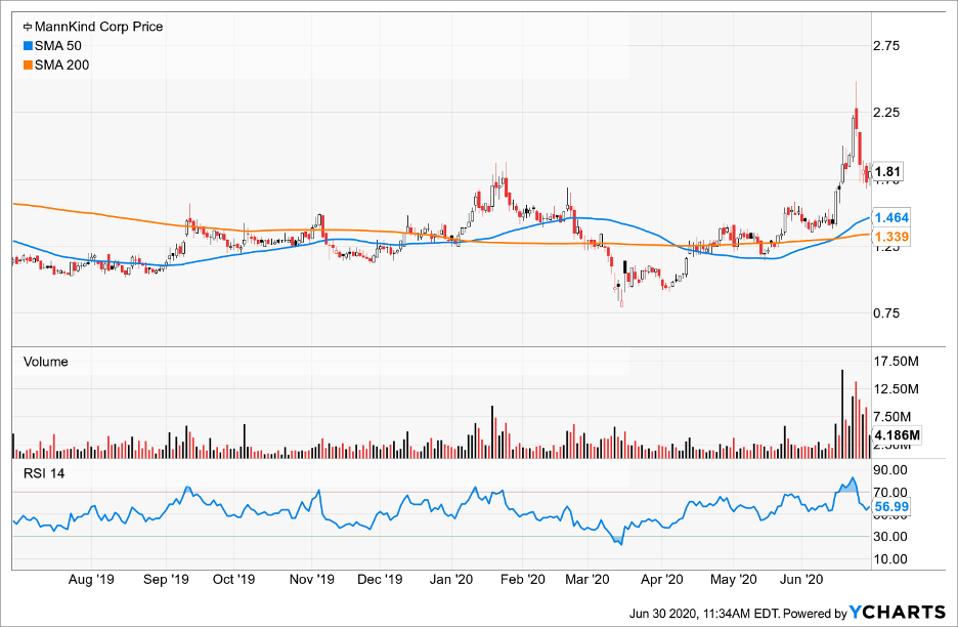958x627 pixels.
Task: Click the Mar '20 date axis label
Action: (x=587, y=579)
